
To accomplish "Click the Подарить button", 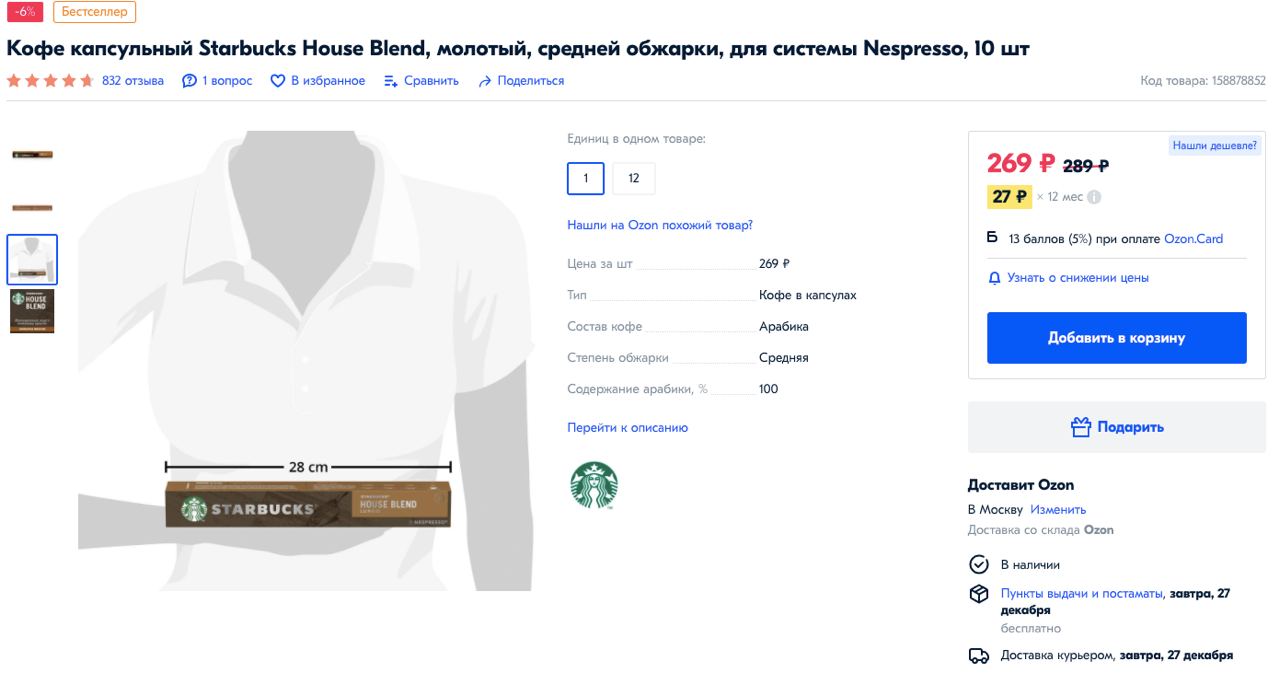I will pyautogui.click(x=1116, y=427).
